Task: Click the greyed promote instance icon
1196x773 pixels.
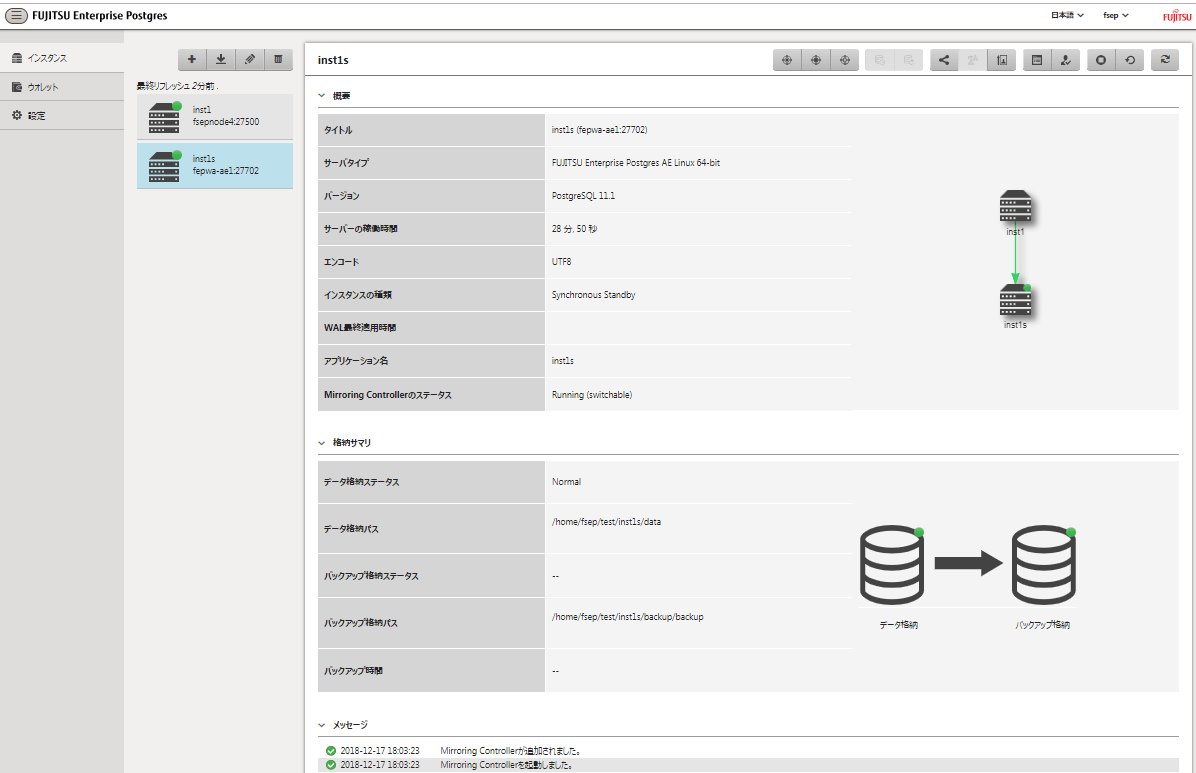Action: pos(973,60)
